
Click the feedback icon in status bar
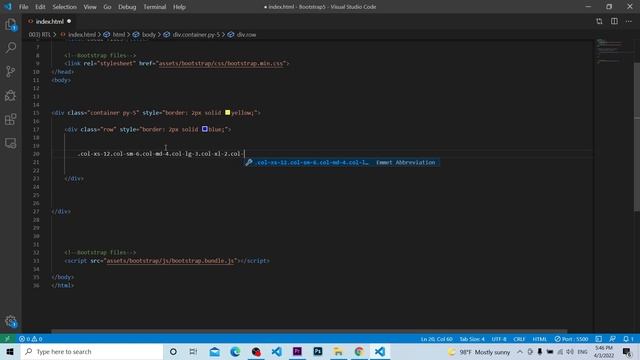click(613, 339)
